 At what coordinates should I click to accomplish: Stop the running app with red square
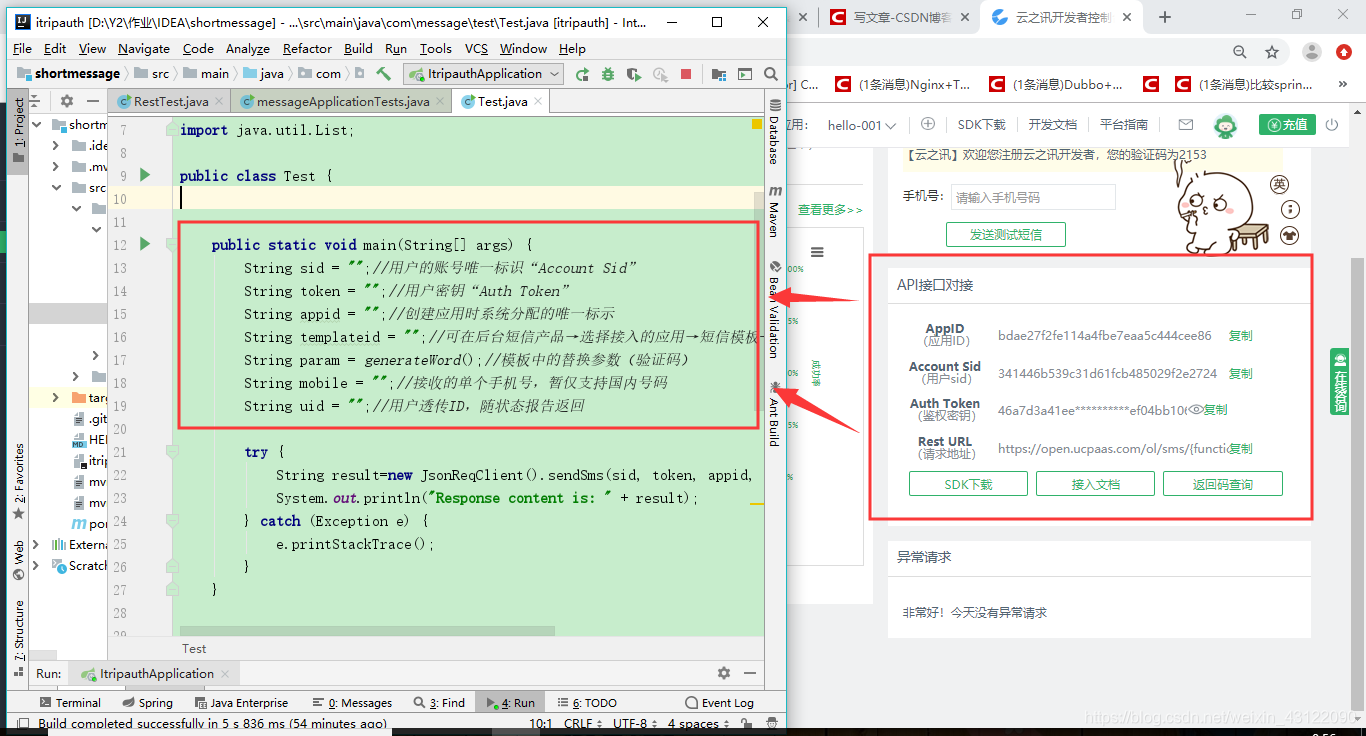686,74
